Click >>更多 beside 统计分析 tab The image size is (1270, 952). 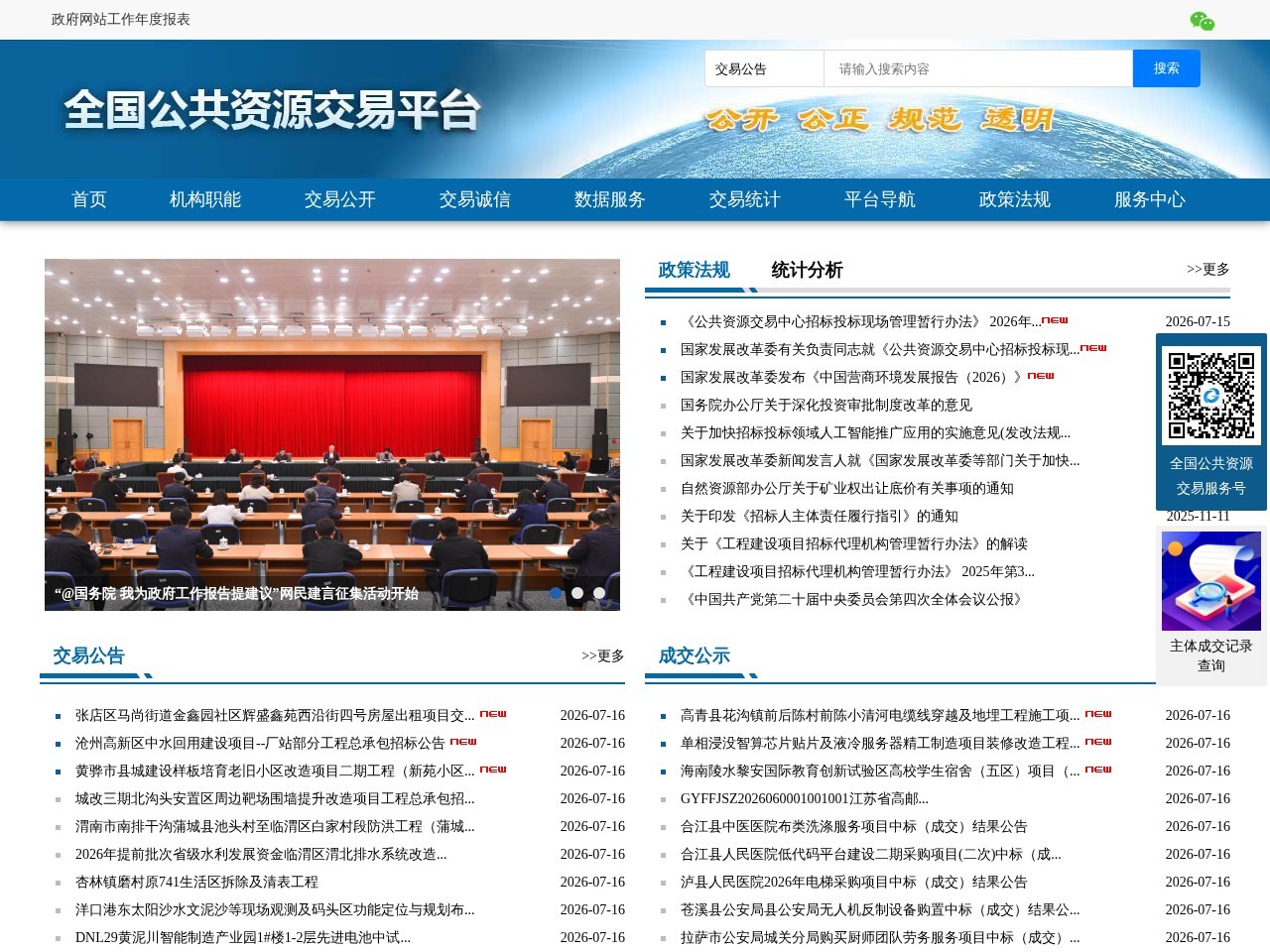[x=1208, y=269]
